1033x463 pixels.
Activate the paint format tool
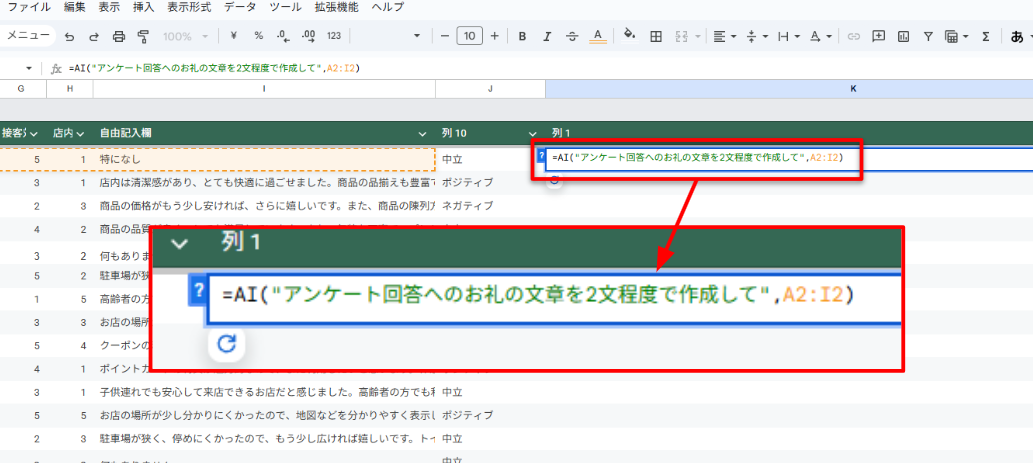143,36
